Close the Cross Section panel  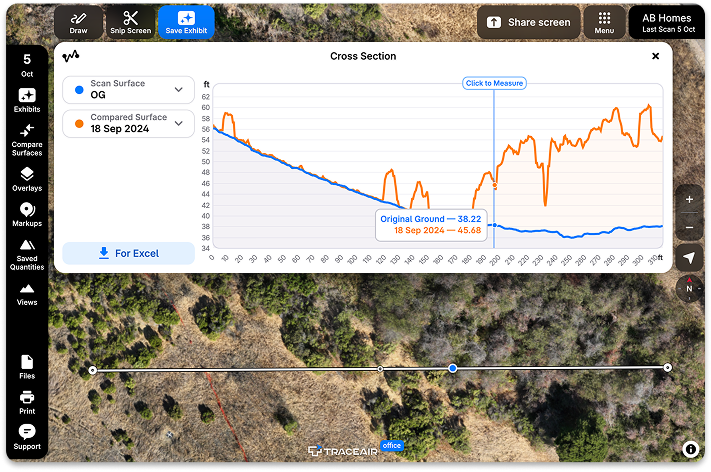pyautogui.click(x=655, y=56)
